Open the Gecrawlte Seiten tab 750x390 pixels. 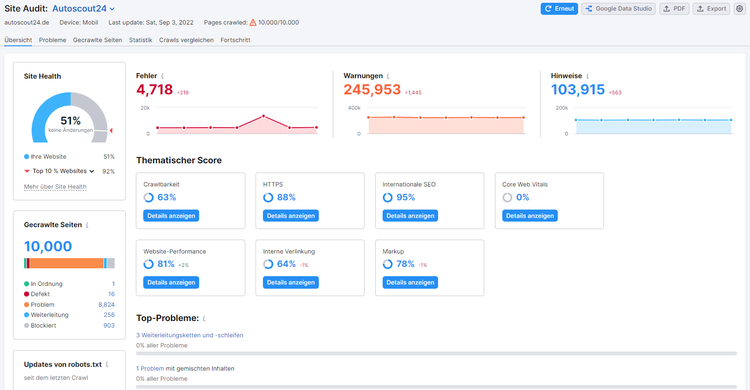pos(98,40)
